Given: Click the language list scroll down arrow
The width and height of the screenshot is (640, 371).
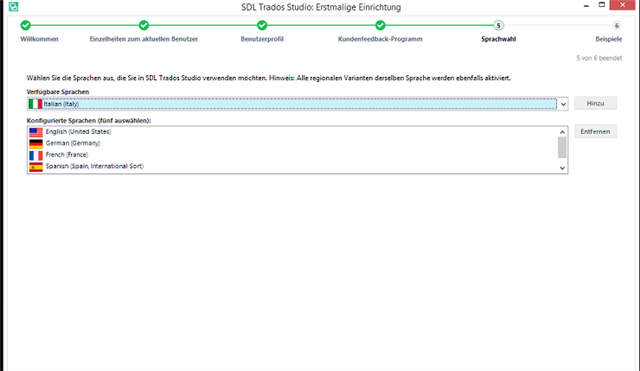Looking at the screenshot, I should (562, 168).
